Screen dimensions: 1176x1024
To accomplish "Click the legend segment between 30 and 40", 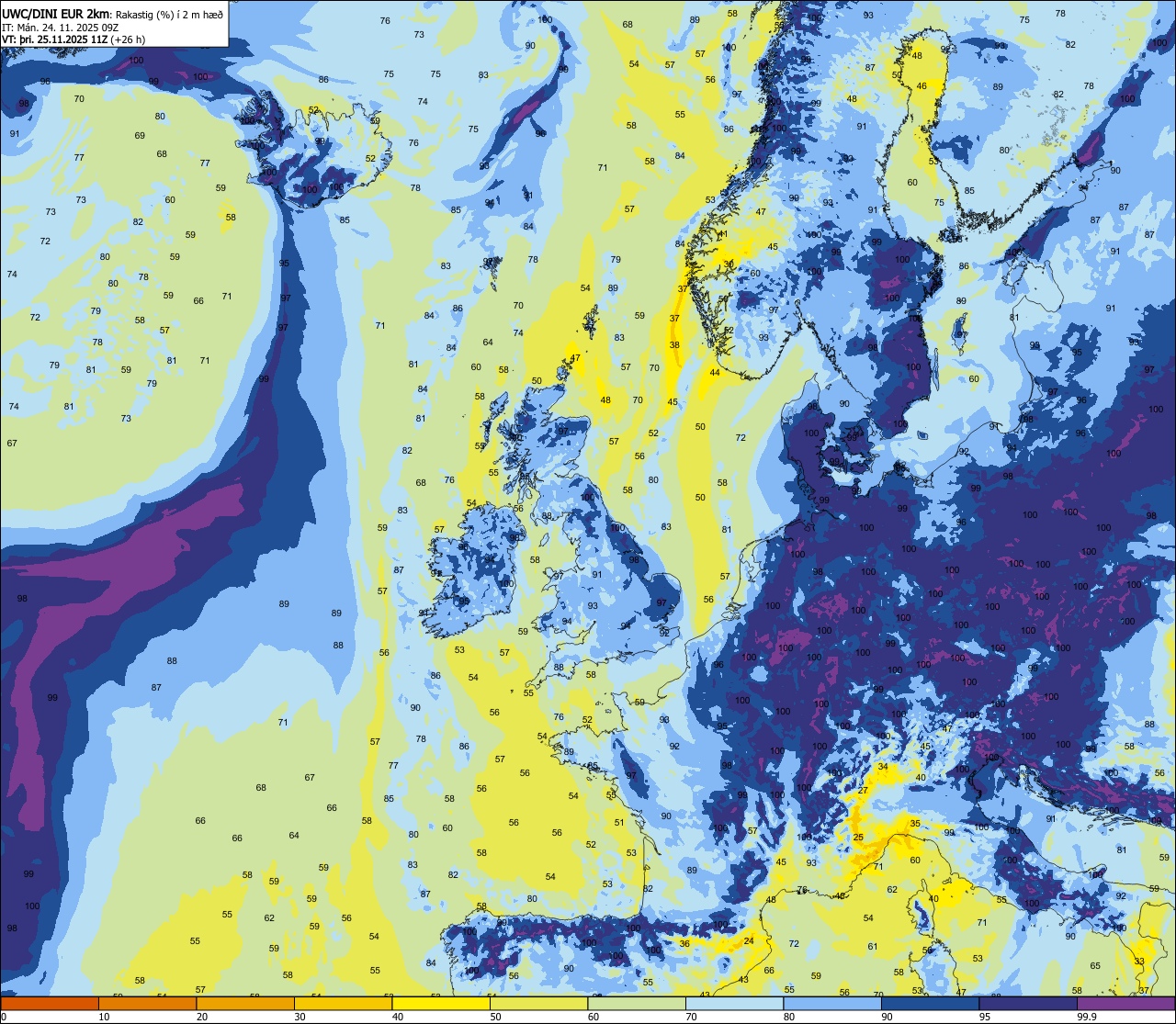I will [x=343, y=1003].
